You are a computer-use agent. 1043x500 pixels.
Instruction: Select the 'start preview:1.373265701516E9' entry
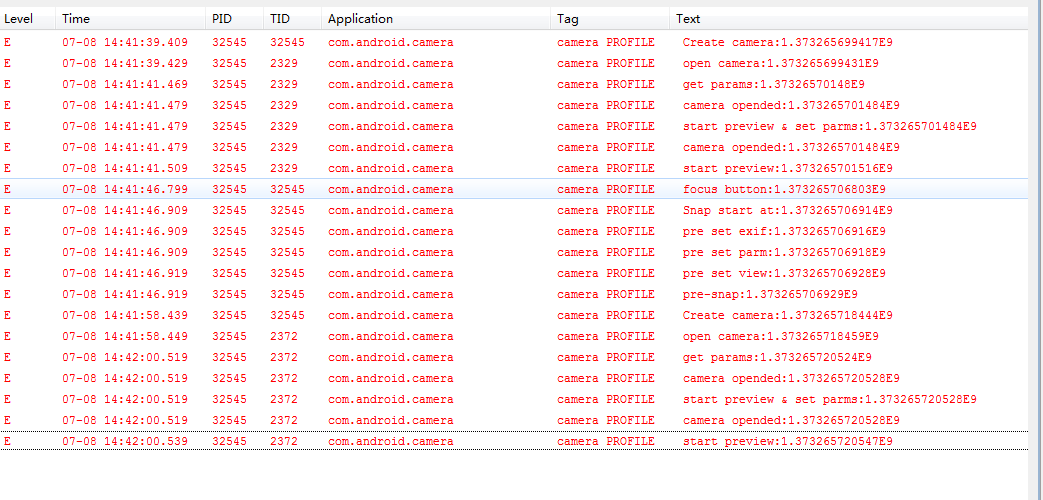coord(514,168)
